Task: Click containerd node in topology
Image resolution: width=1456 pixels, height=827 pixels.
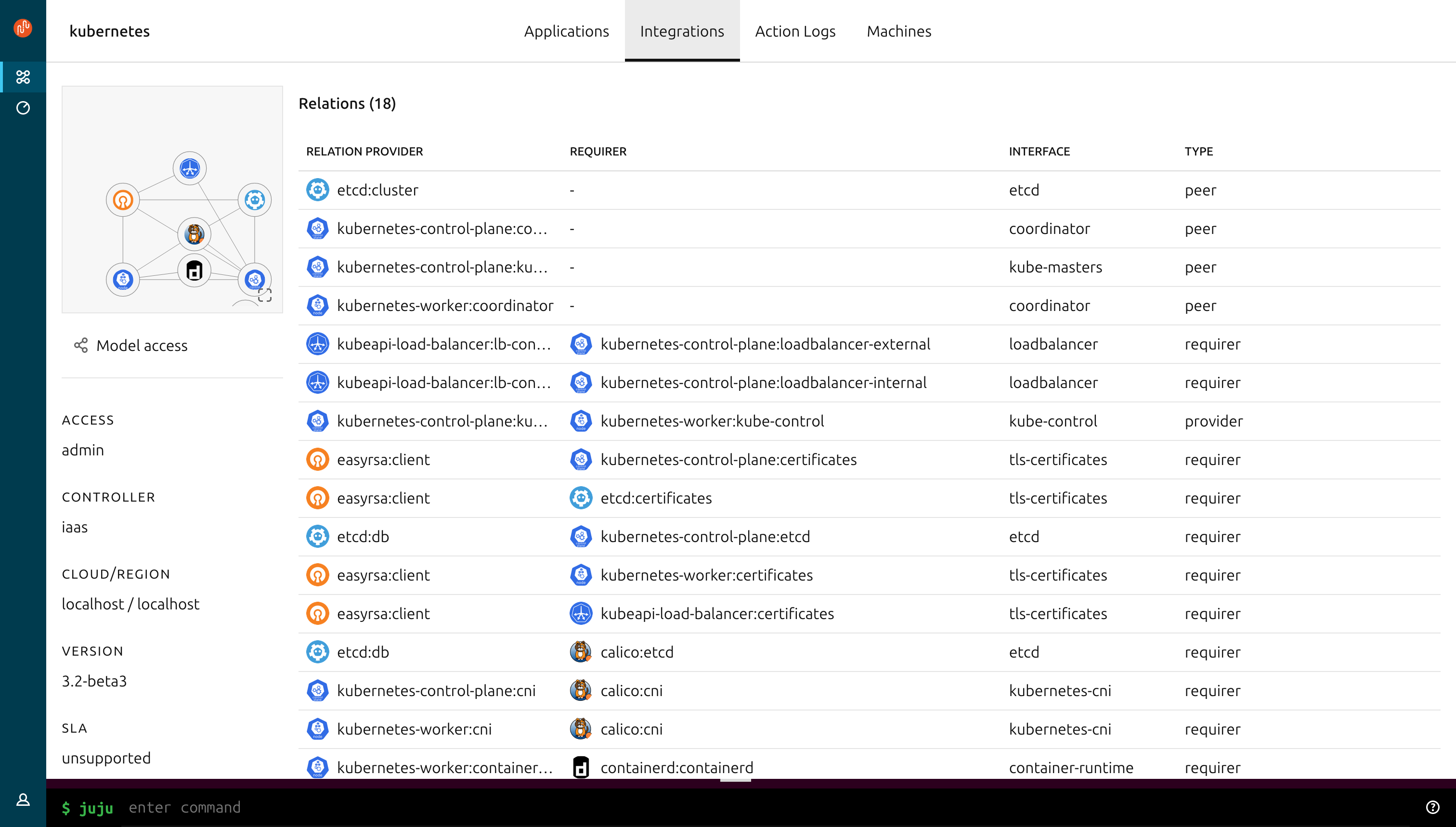Action: 195,271
